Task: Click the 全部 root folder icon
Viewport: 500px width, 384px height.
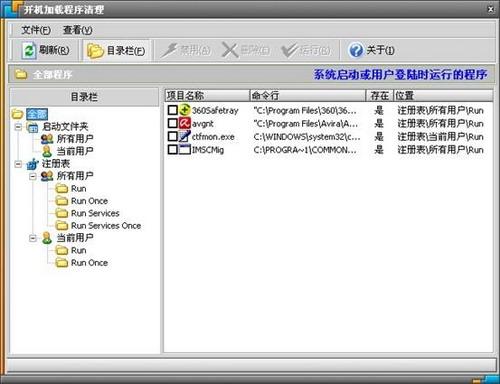Action: pyautogui.click(x=17, y=114)
